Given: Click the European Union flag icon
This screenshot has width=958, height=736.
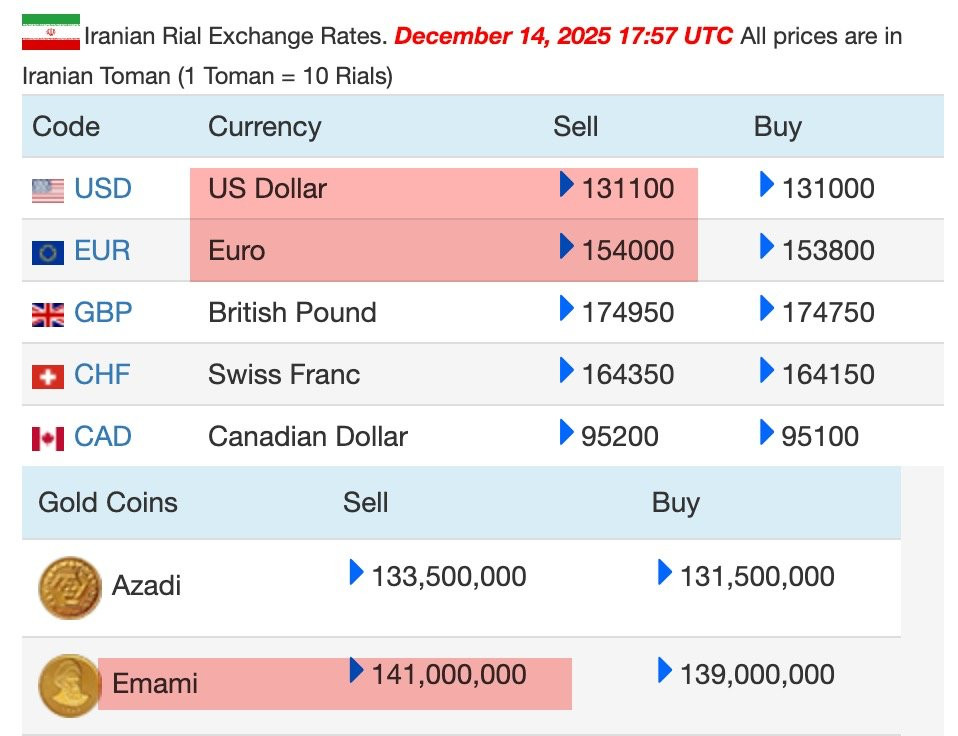Looking at the screenshot, I should click(x=48, y=252).
